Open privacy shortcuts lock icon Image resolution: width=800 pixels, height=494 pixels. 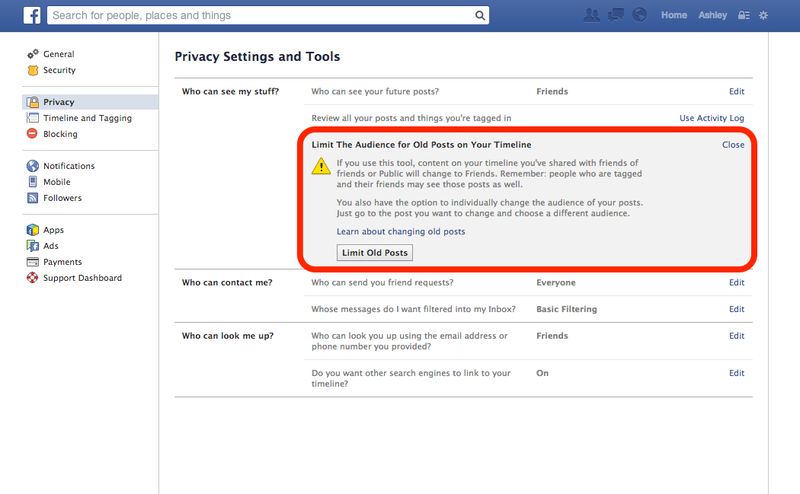click(744, 15)
